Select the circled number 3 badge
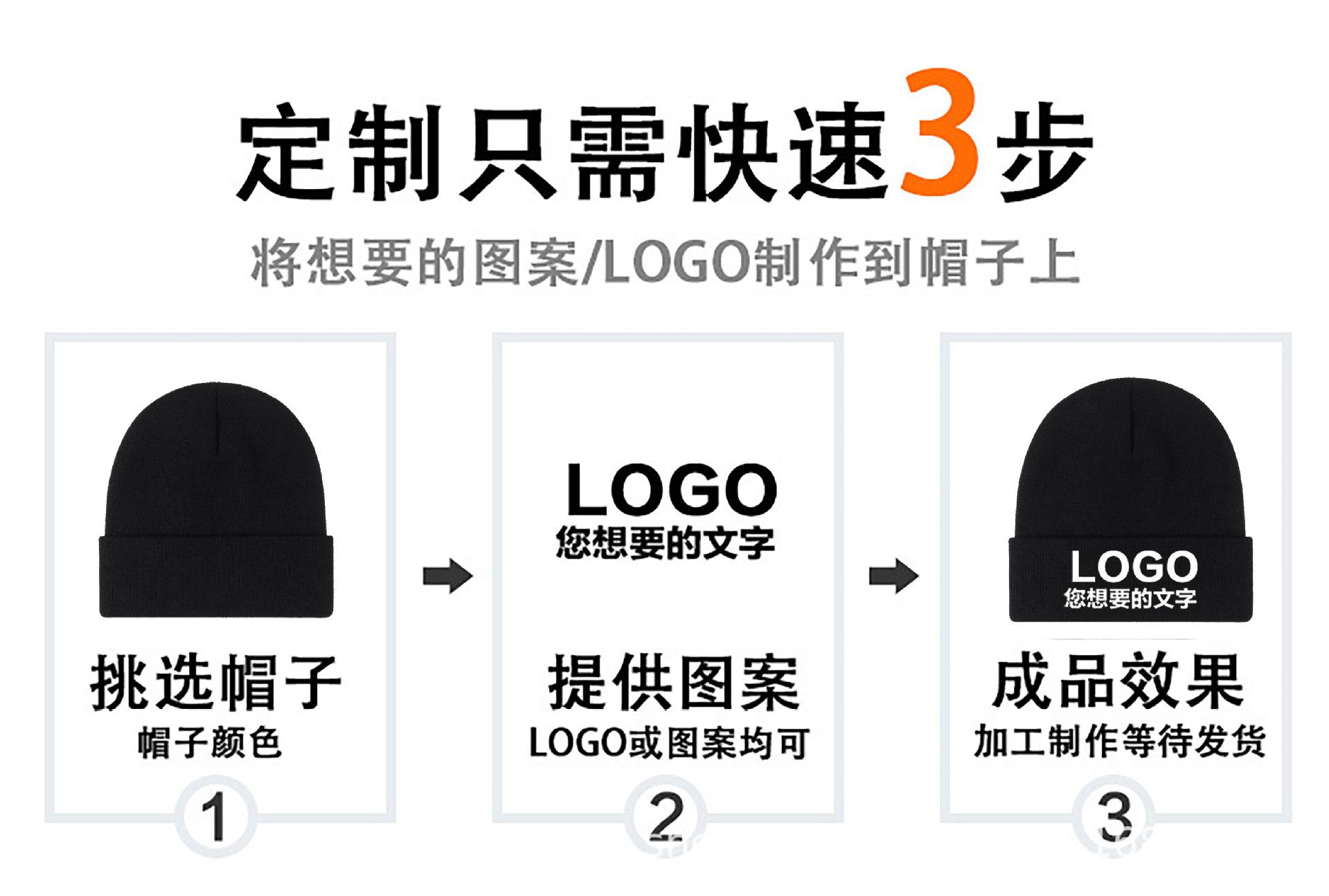Screen dimensions: 1329x896 click(1114, 817)
